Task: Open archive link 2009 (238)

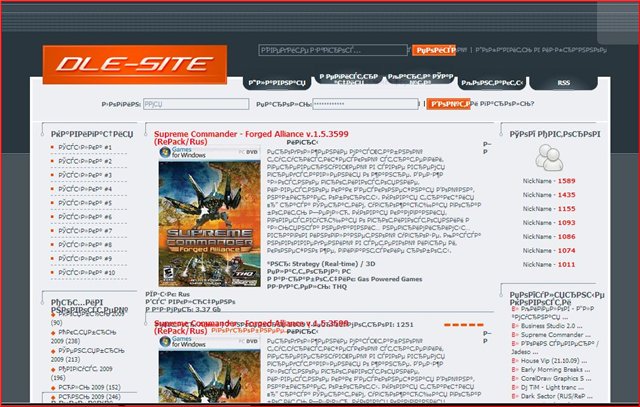Action: pyautogui.click(x=84, y=337)
